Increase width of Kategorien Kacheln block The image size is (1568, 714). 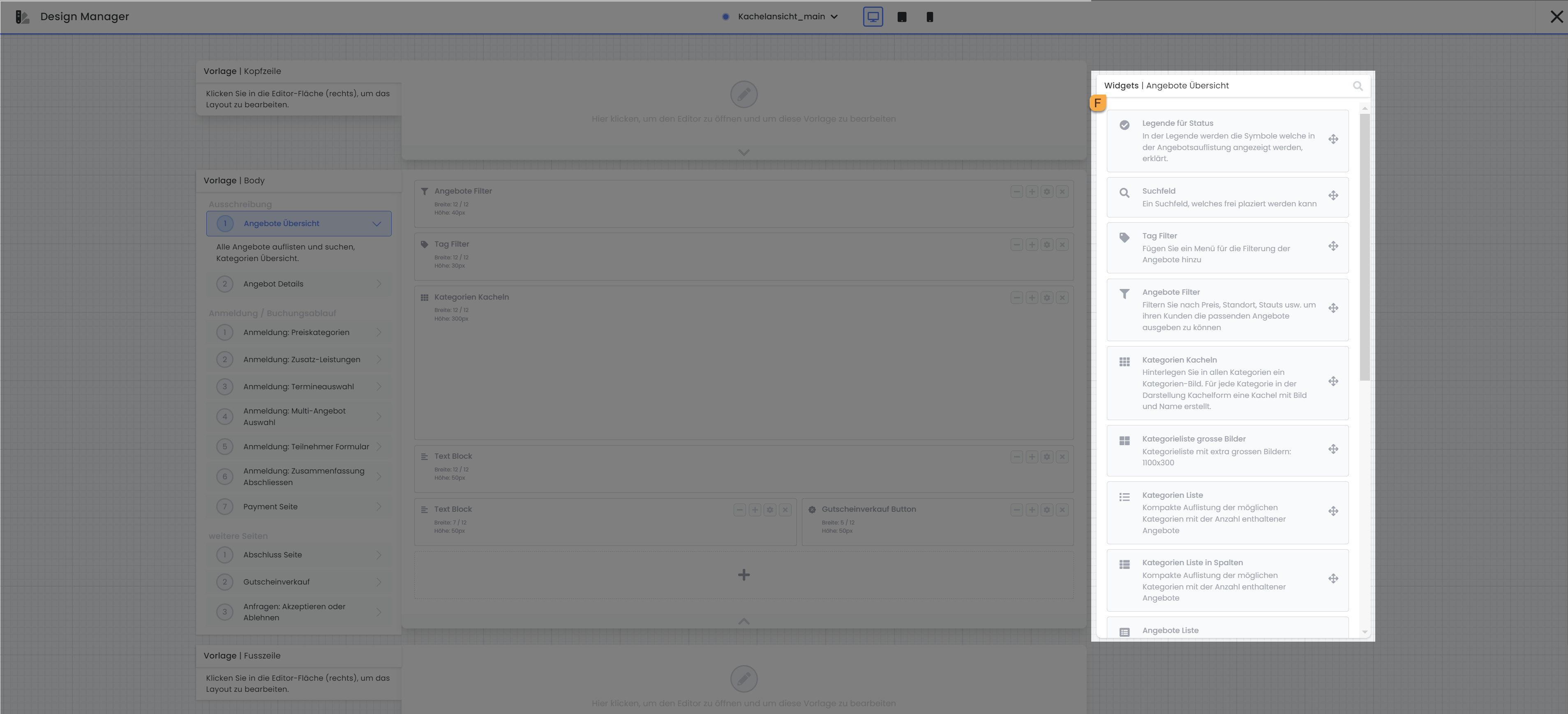[x=1032, y=298]
